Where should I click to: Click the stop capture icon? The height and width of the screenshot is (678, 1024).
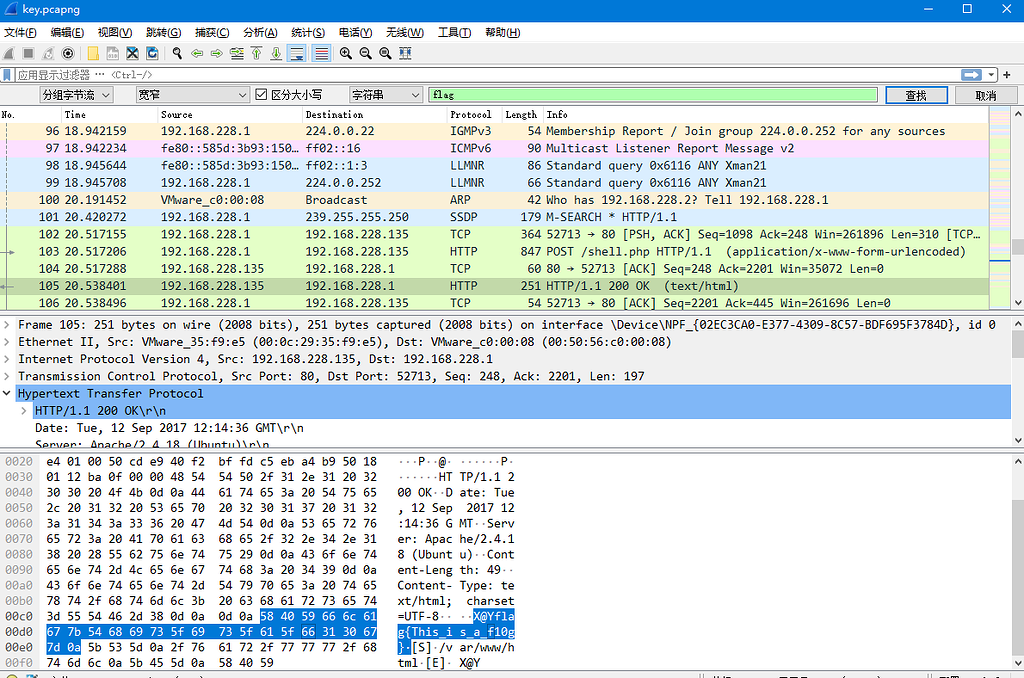pyautogui.click(x=27, y=53)
